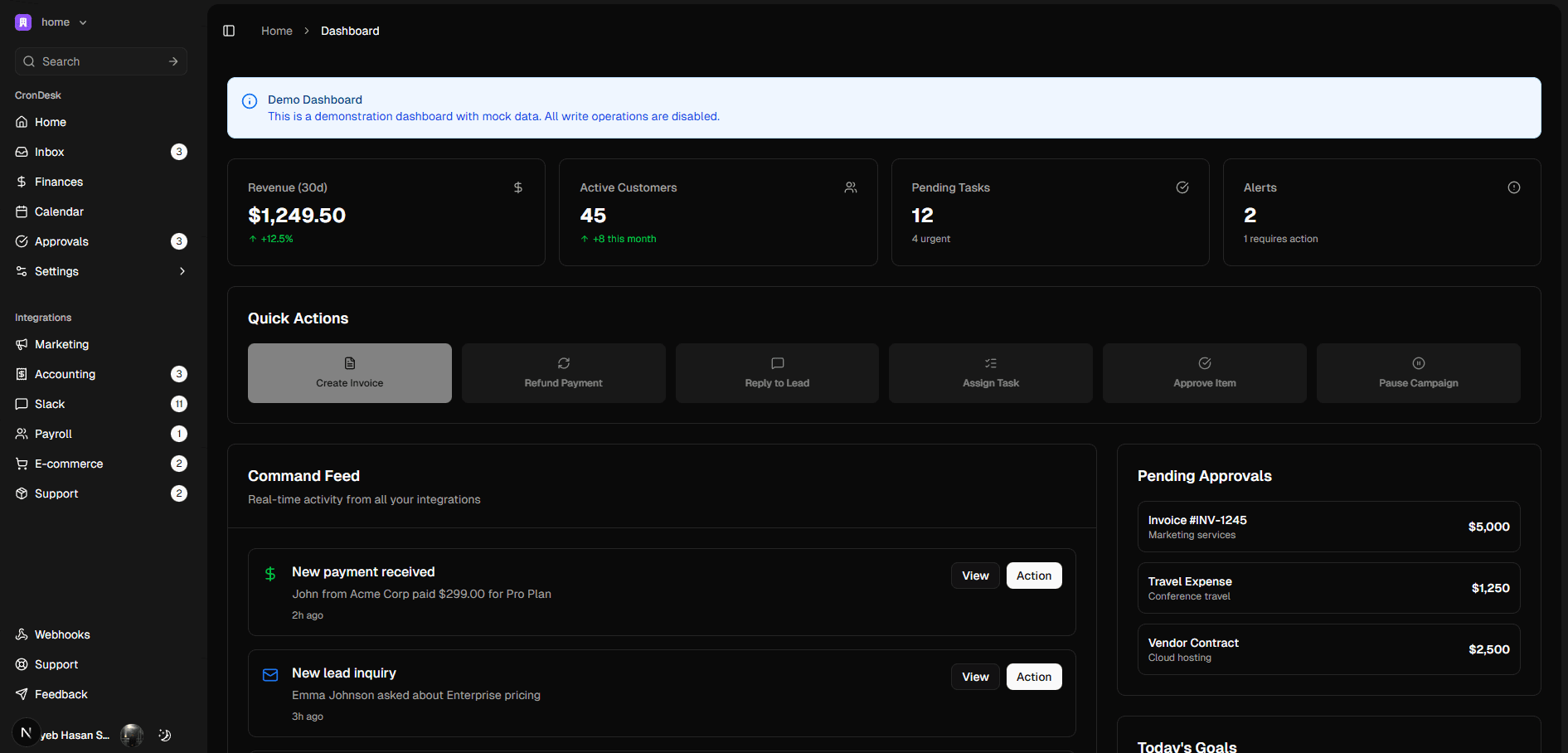Click the Payroll icon in the sidebar
This screenshot has height=753, width=1568.
(x=22, y=434)
